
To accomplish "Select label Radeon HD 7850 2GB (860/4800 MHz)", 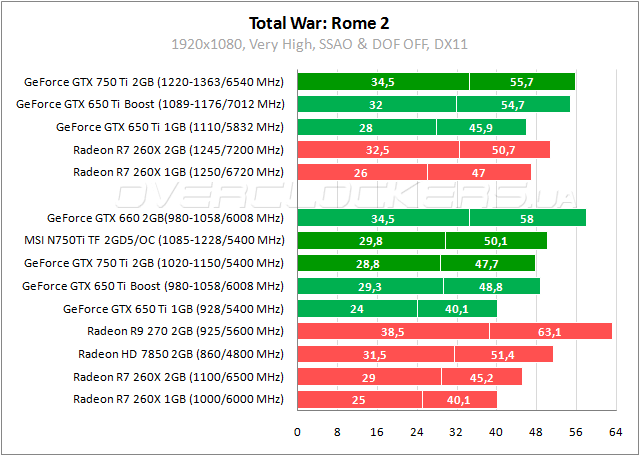I will (181, 354).
